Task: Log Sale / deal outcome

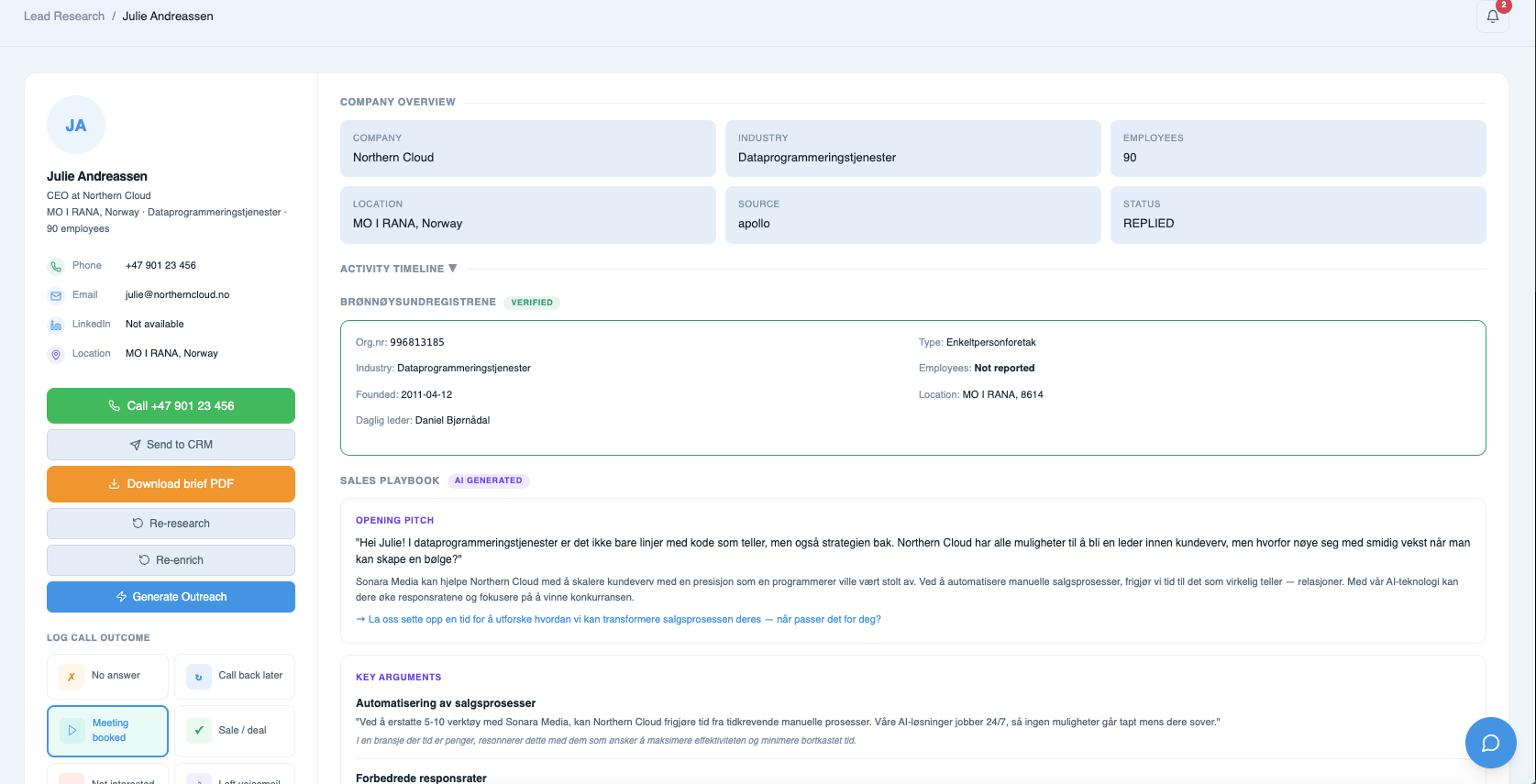Action: [x=235, y=731]
